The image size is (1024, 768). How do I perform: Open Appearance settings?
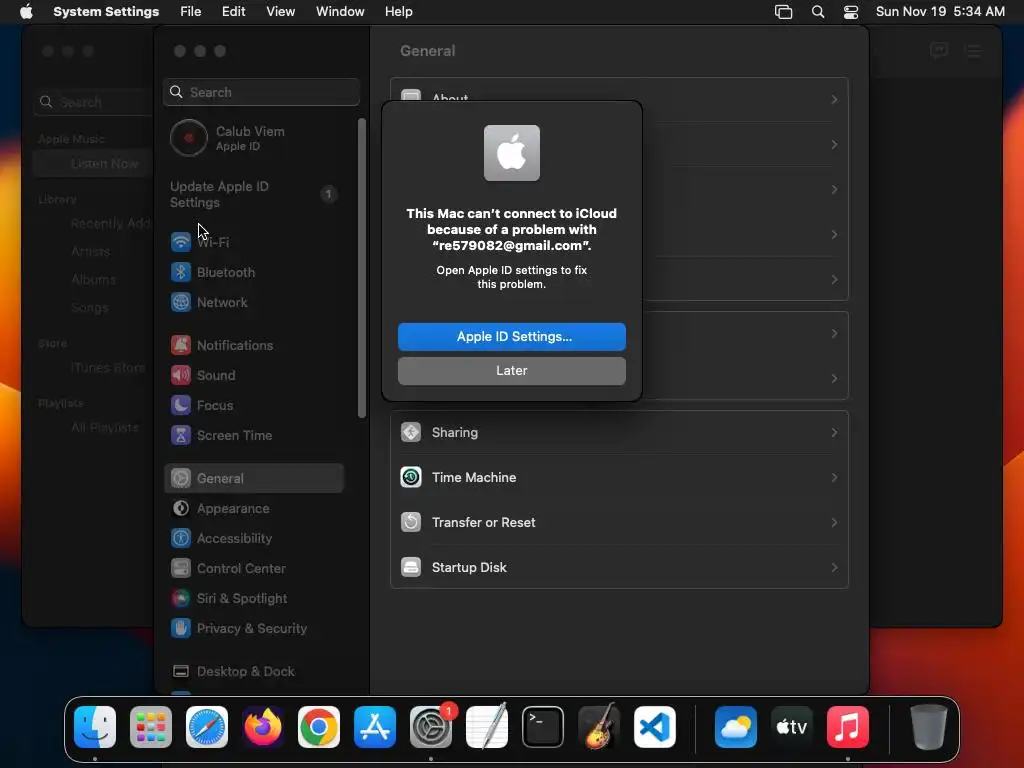(254, 508)
